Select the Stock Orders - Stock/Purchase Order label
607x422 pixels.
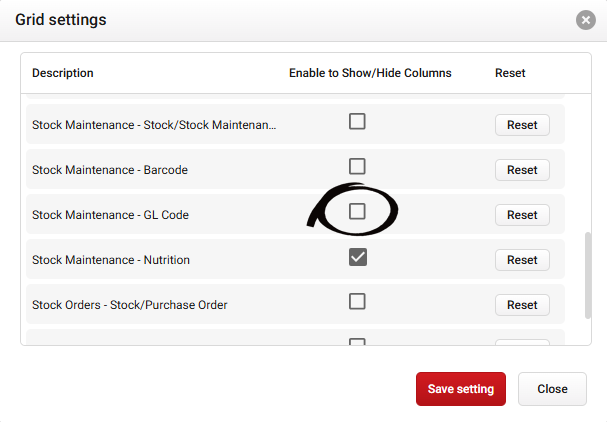130,305
